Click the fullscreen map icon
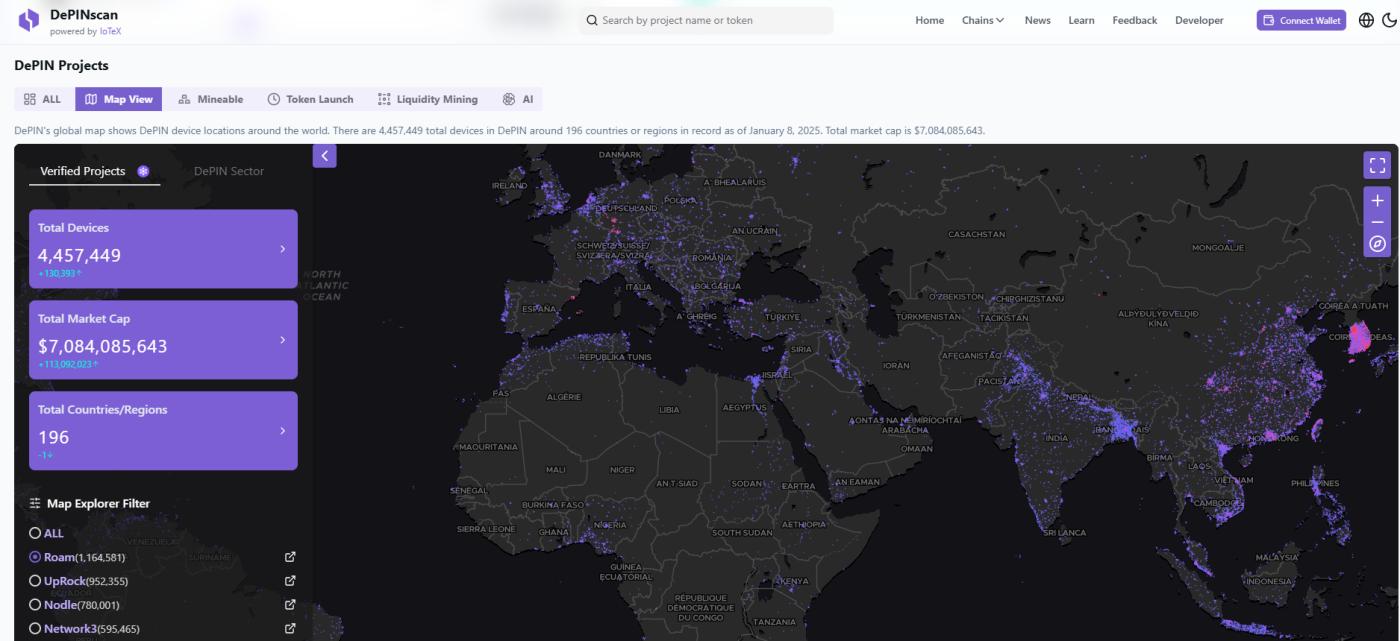Viewport: 1400px width, 641px height. (x=1377, y=165)
